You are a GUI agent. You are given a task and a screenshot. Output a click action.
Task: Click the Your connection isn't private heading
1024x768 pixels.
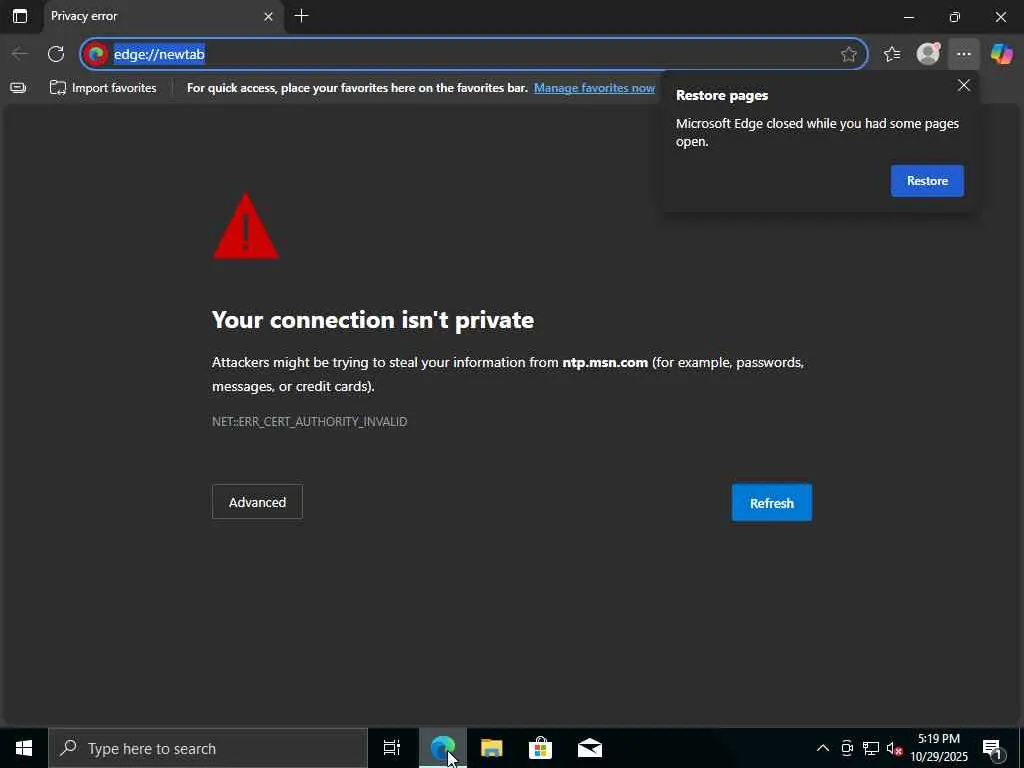point(373,320)
